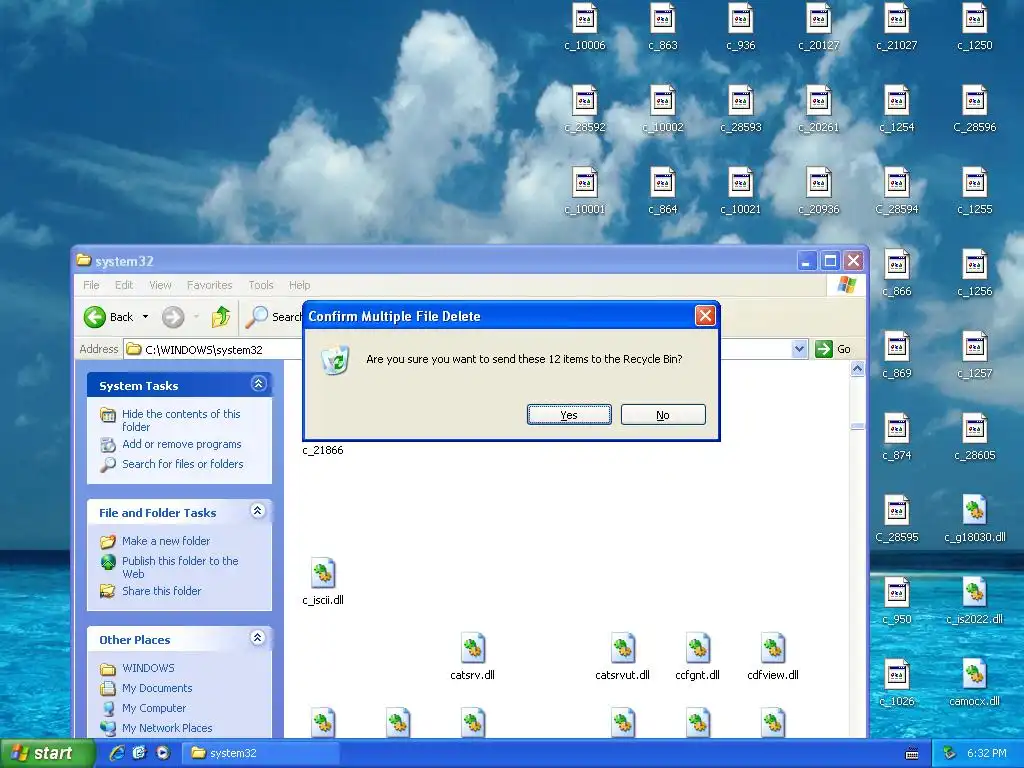Click Share this folder link
This screenshot has width=1024, height=768.
coord(161,591)
